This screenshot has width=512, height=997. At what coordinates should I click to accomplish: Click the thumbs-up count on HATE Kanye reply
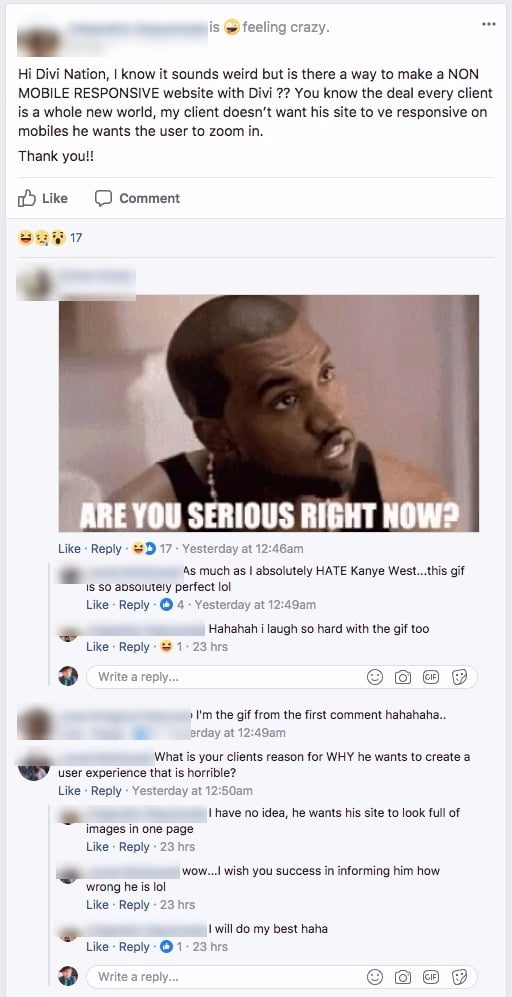click(172, 605)
